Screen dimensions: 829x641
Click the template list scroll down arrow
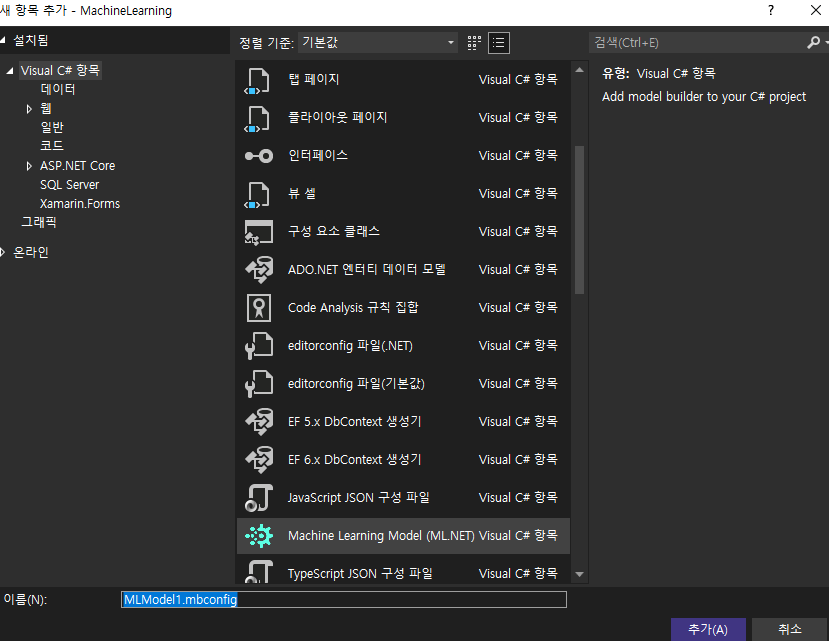(x=579, y=574)
